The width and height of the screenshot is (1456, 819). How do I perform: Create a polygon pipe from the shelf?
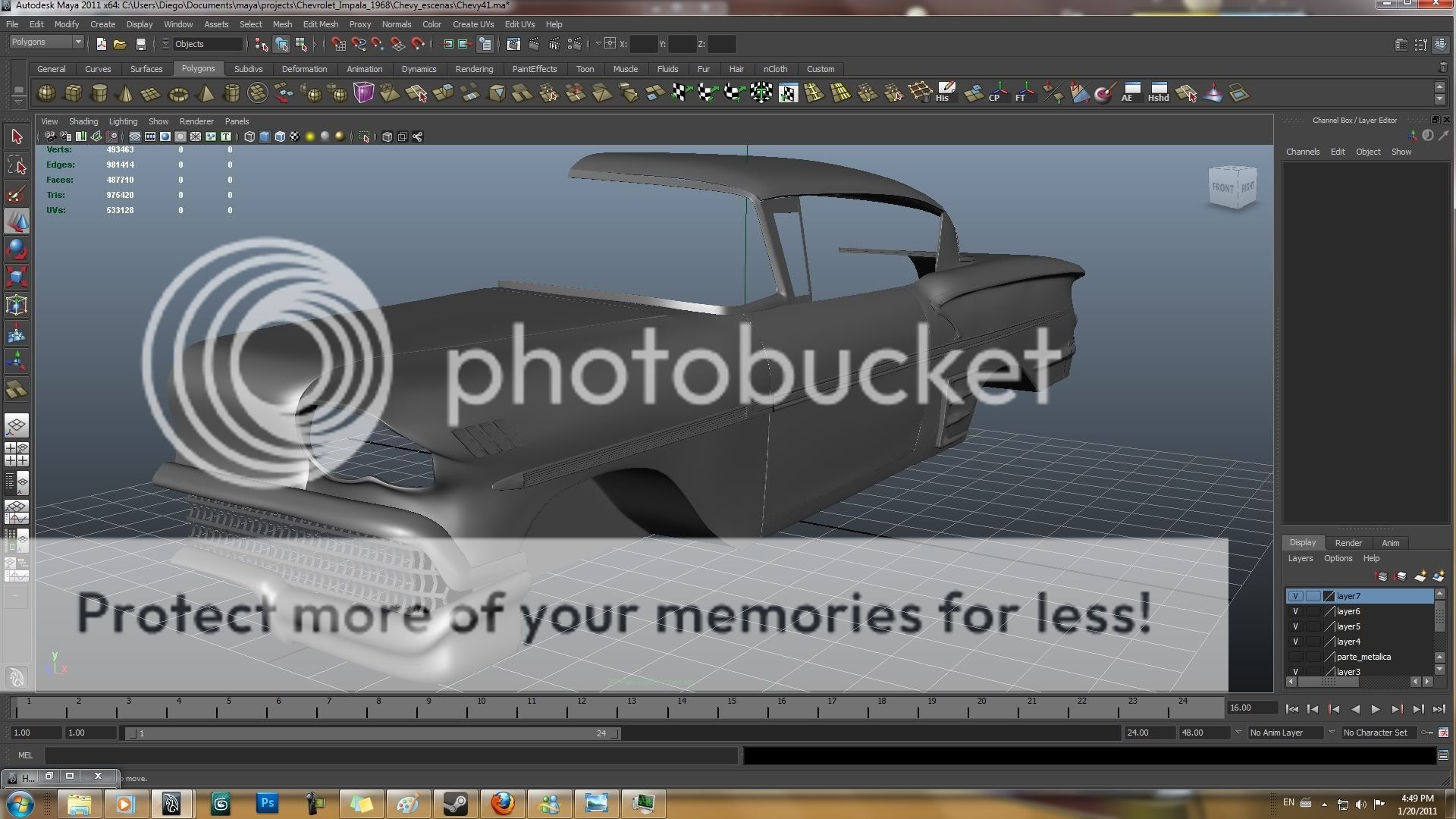click(231, 93)
